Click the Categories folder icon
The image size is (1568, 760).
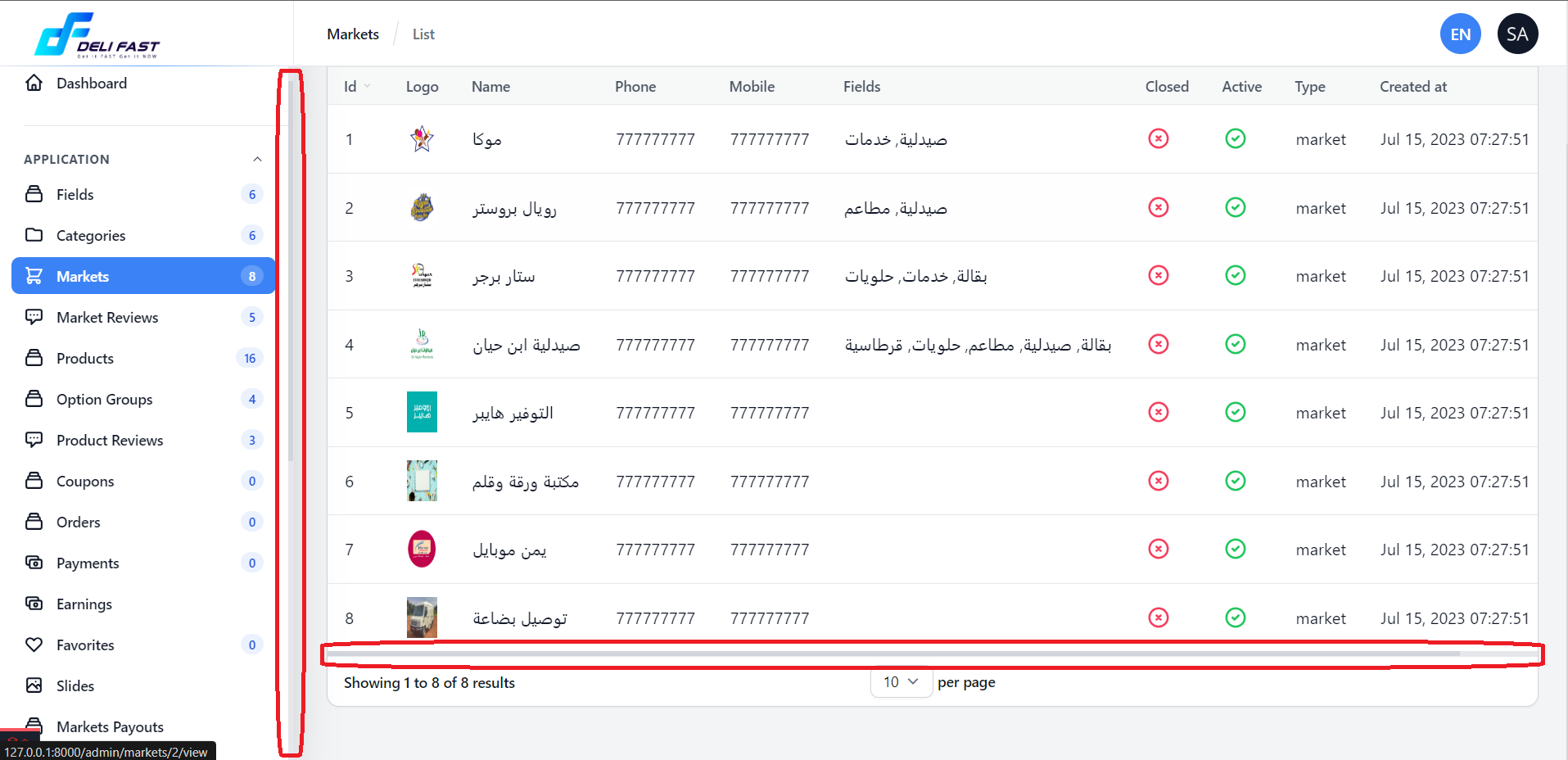point(34,235)
